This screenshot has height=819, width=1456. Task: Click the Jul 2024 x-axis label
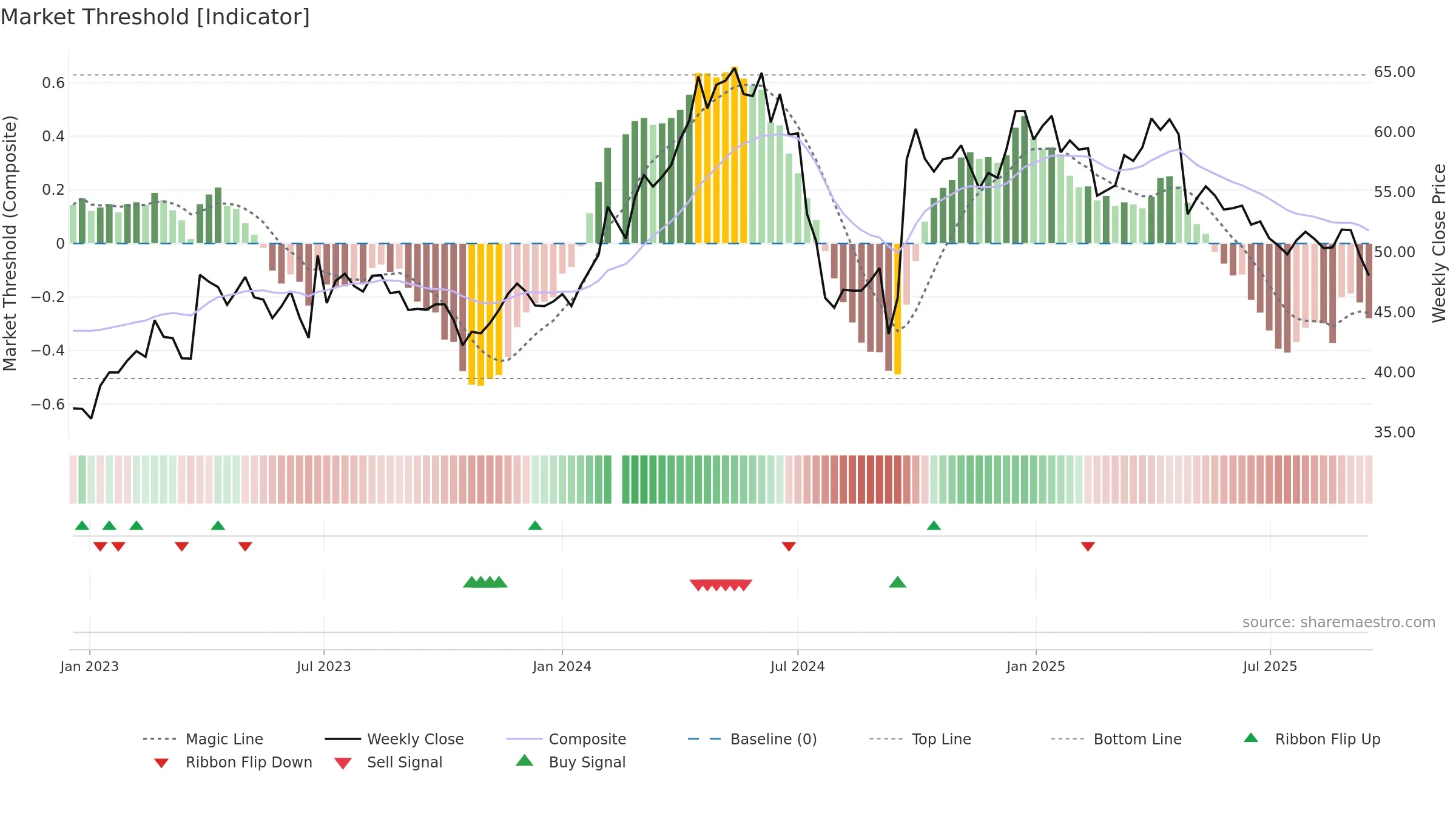797,666
